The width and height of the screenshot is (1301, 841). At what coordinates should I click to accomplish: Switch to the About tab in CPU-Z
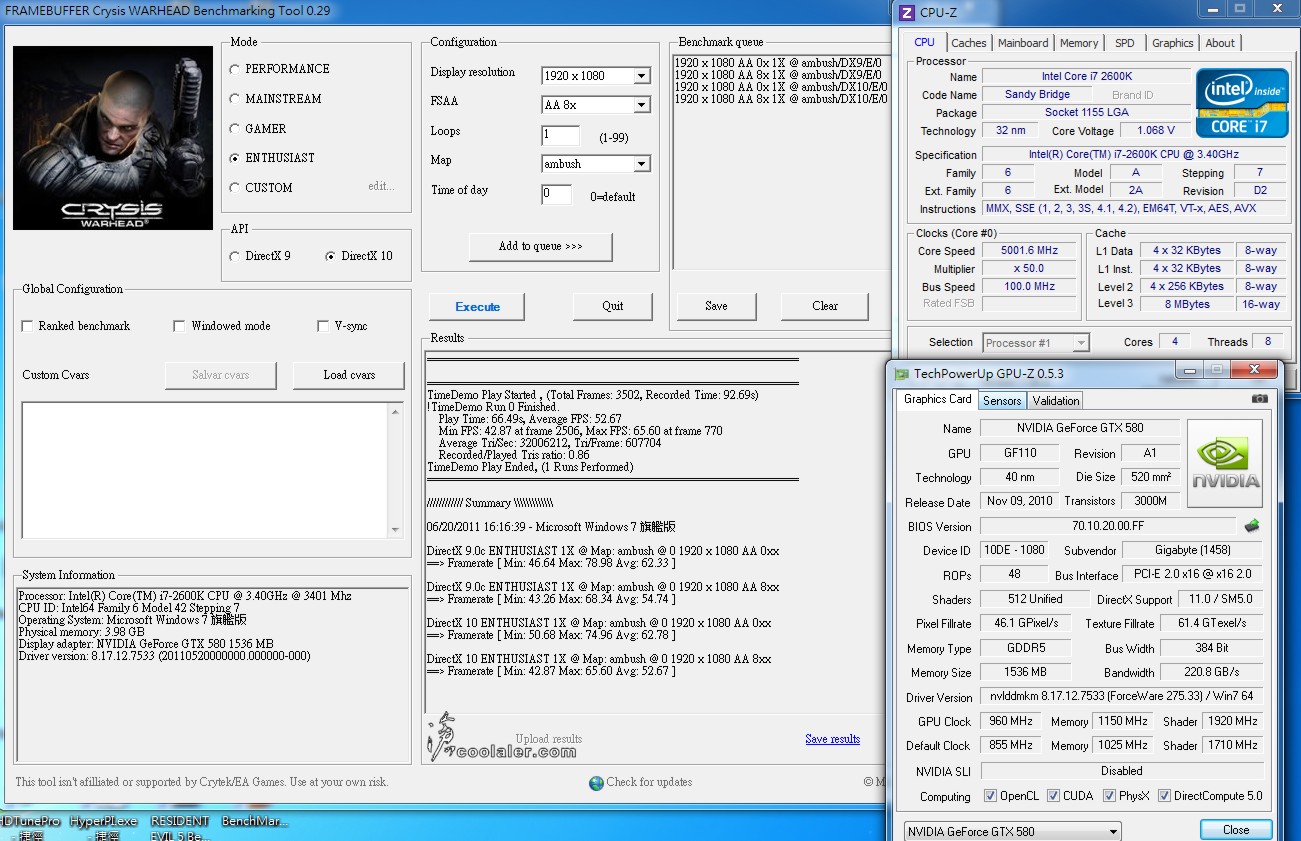[x=1220, y=43]
